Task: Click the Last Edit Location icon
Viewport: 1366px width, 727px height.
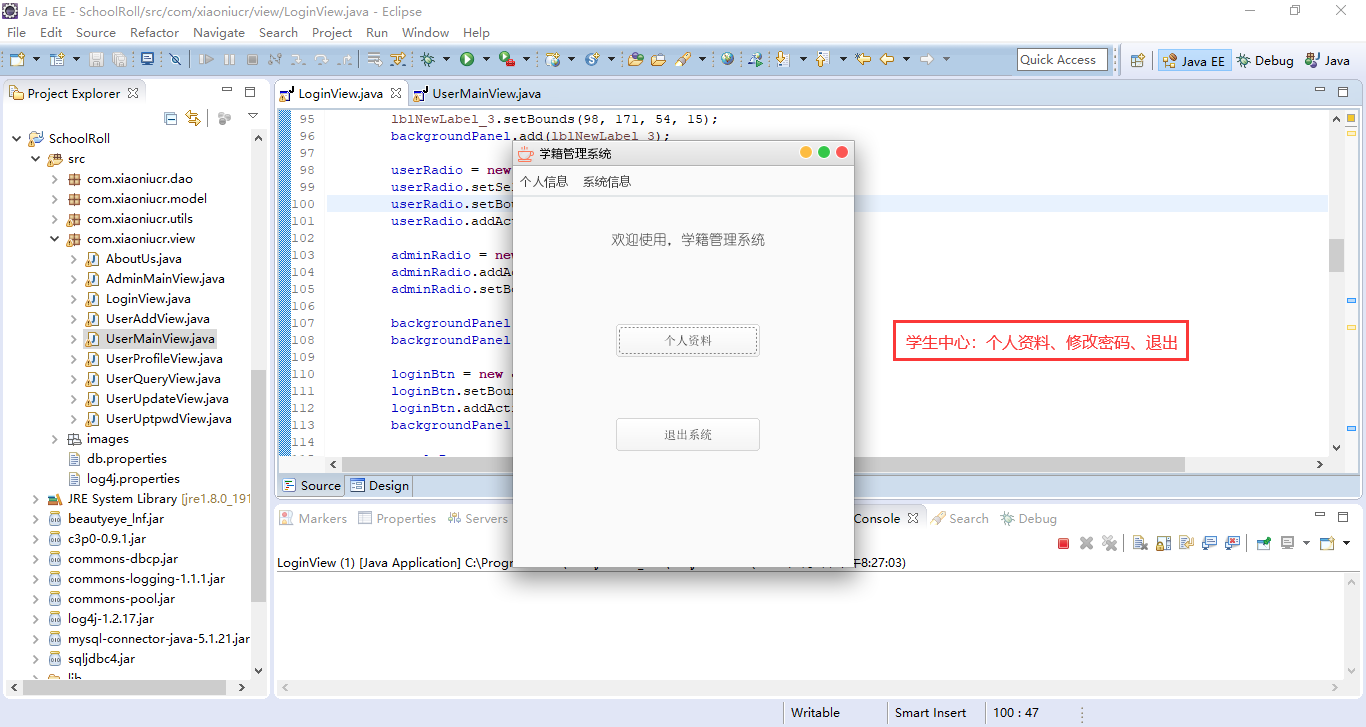Action: (x=863, y=59)
